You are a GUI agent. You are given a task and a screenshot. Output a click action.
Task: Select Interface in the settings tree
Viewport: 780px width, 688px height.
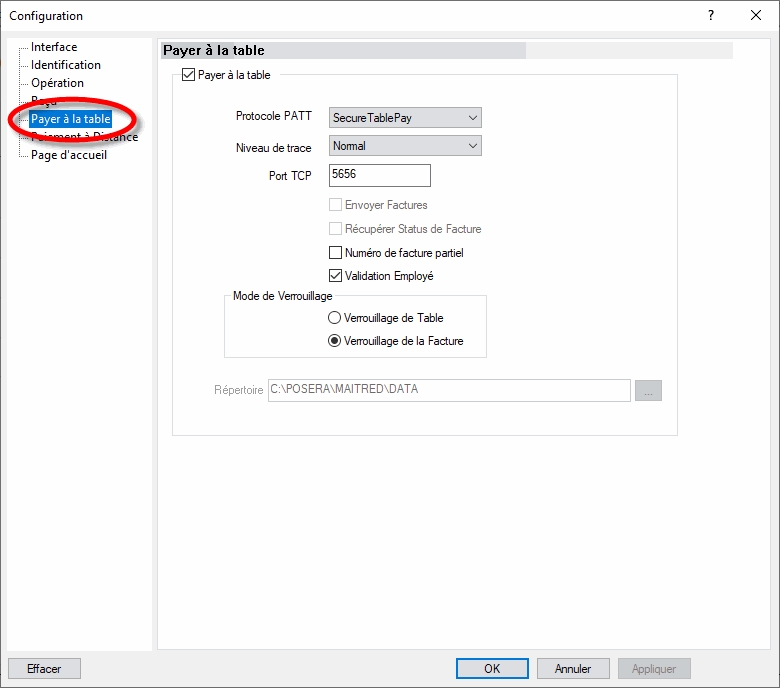(x=54, y=47)
